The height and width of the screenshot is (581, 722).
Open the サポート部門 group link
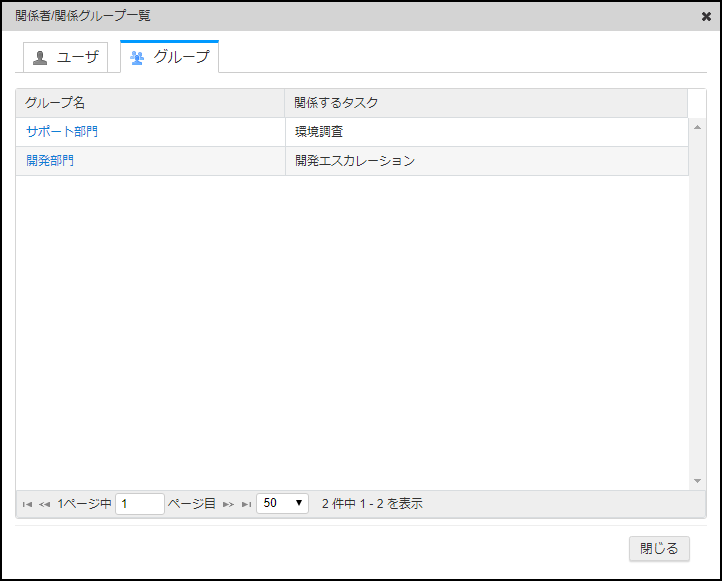tap(62, 132)
